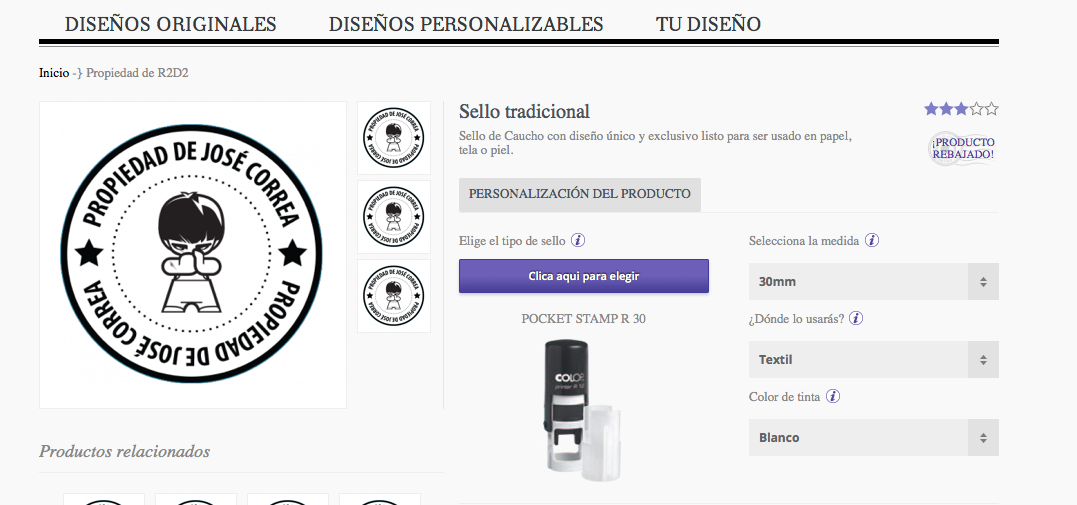This screenshot has width=1077, height=505.
Task: Open the 30mm size dropdown
Action: [874, 282]
